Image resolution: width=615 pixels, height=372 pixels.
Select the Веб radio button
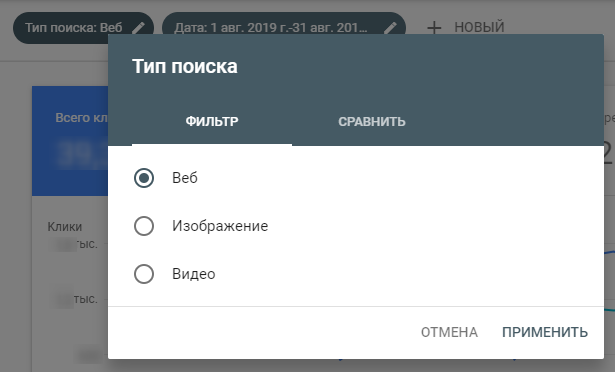144,178
